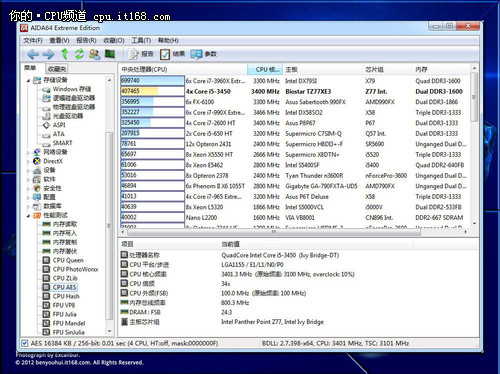Click the FPU VP8 chip icon

(46, 305)
